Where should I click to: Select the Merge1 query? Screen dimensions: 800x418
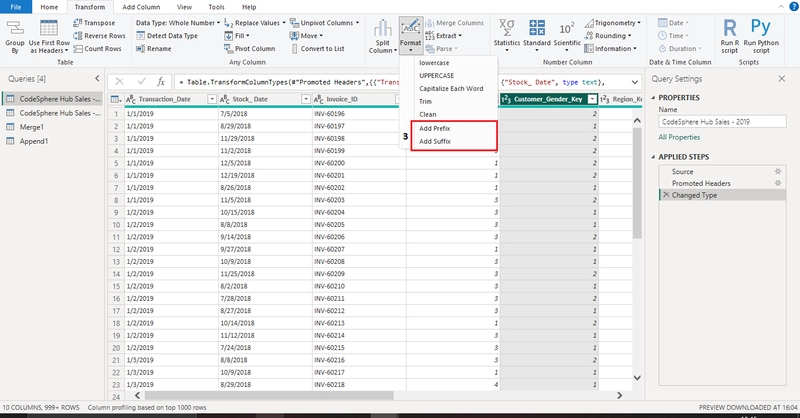32,127
